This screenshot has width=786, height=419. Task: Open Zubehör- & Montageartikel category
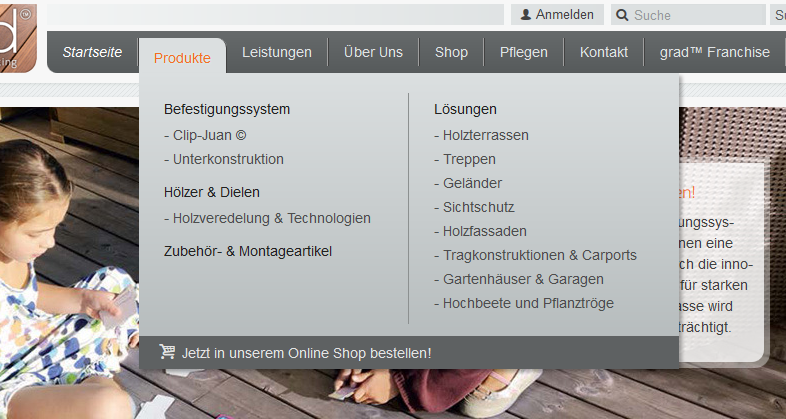pos(248,251)
